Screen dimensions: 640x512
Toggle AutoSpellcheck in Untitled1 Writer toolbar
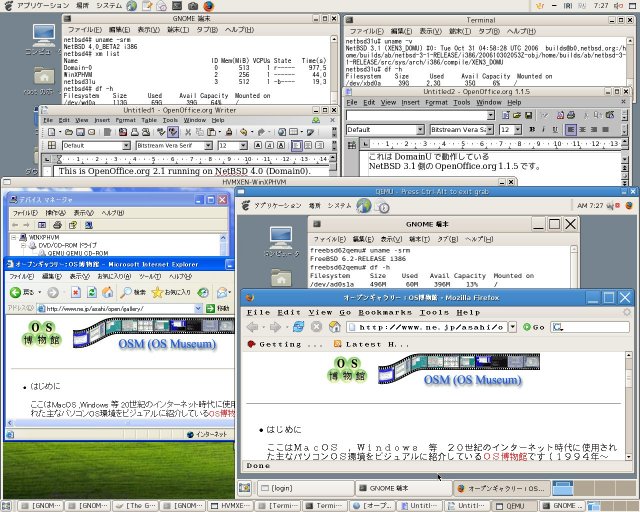[x=173, y=132]
